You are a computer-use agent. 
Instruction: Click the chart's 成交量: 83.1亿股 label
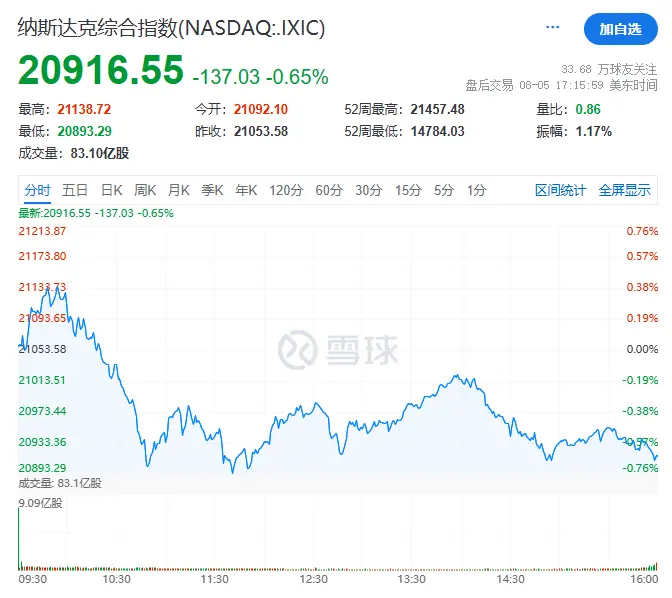(60, 484)
